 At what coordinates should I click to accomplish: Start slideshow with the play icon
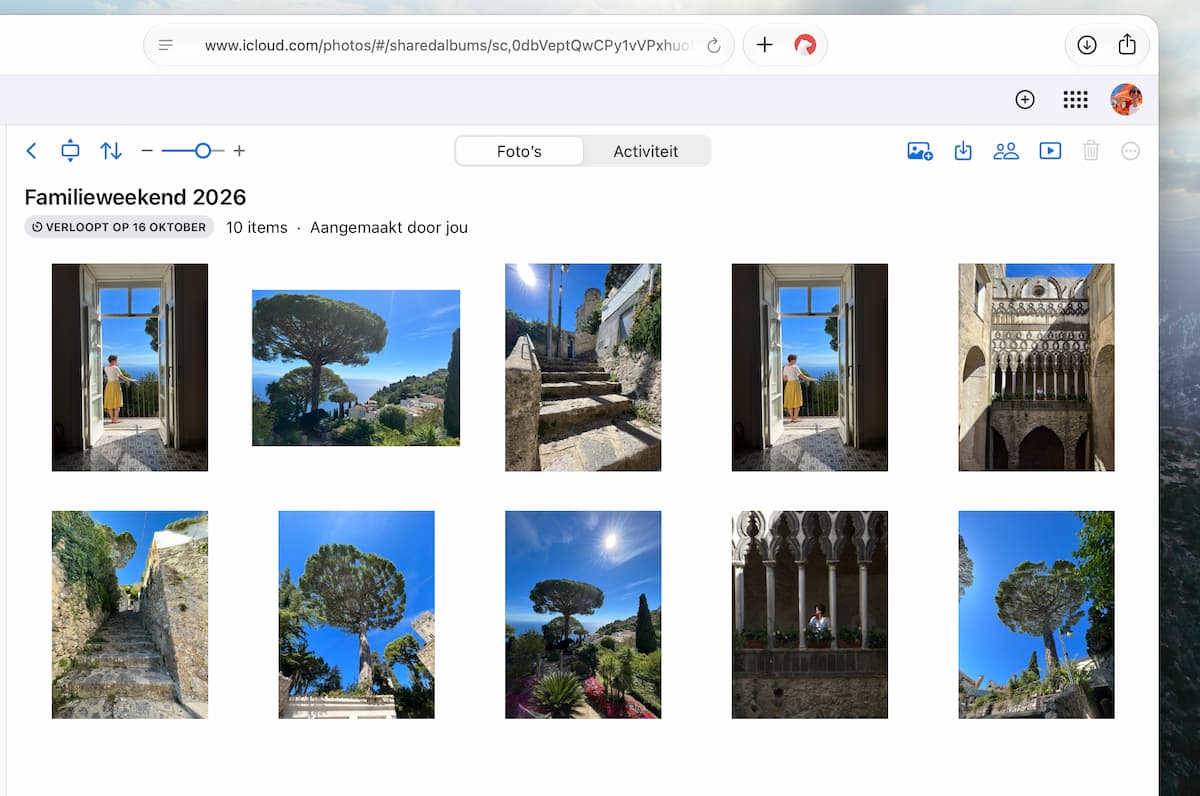click(x=1050, y=151)
